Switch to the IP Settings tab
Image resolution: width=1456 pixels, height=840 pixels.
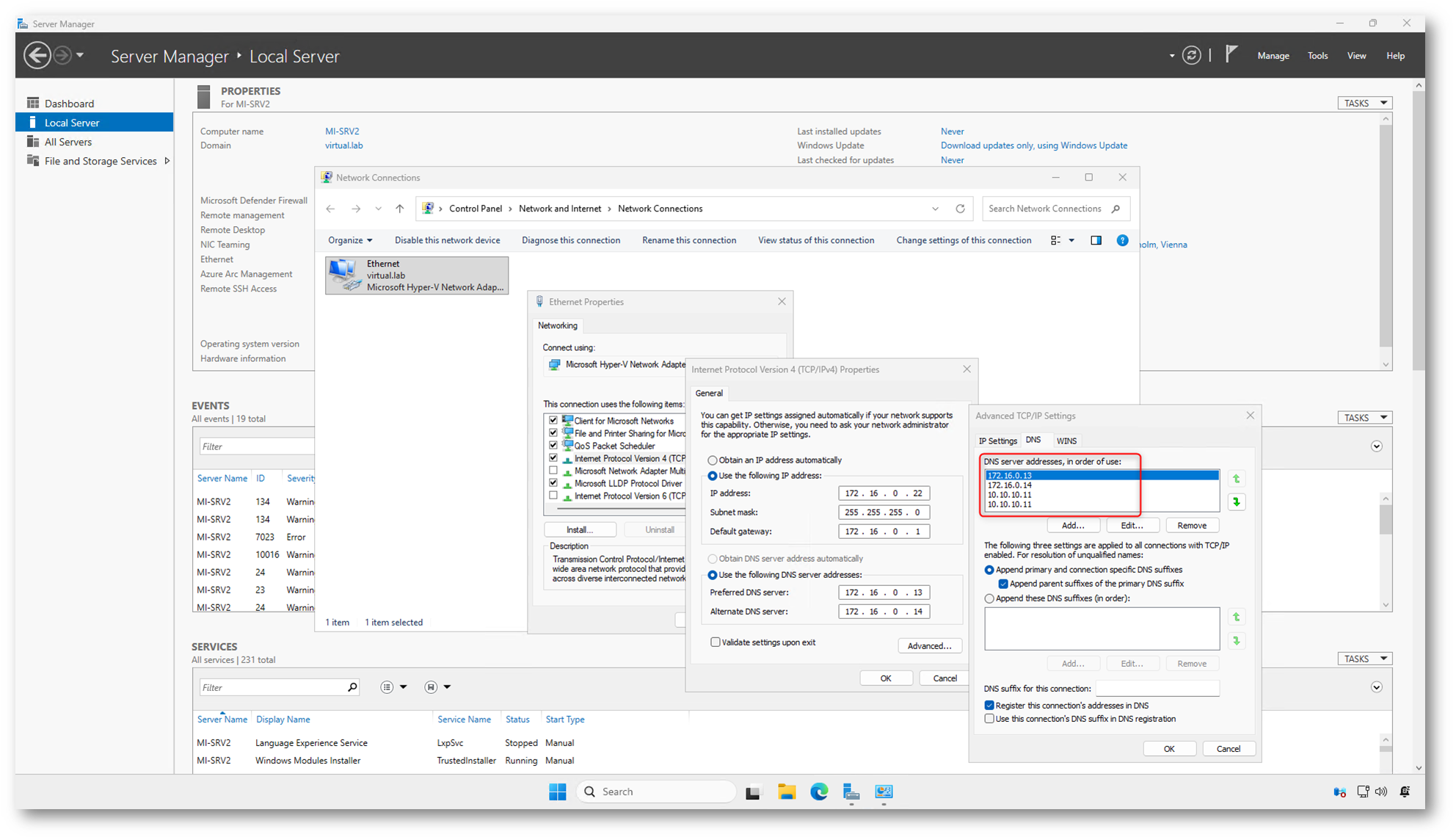click(x=998, y=441)
